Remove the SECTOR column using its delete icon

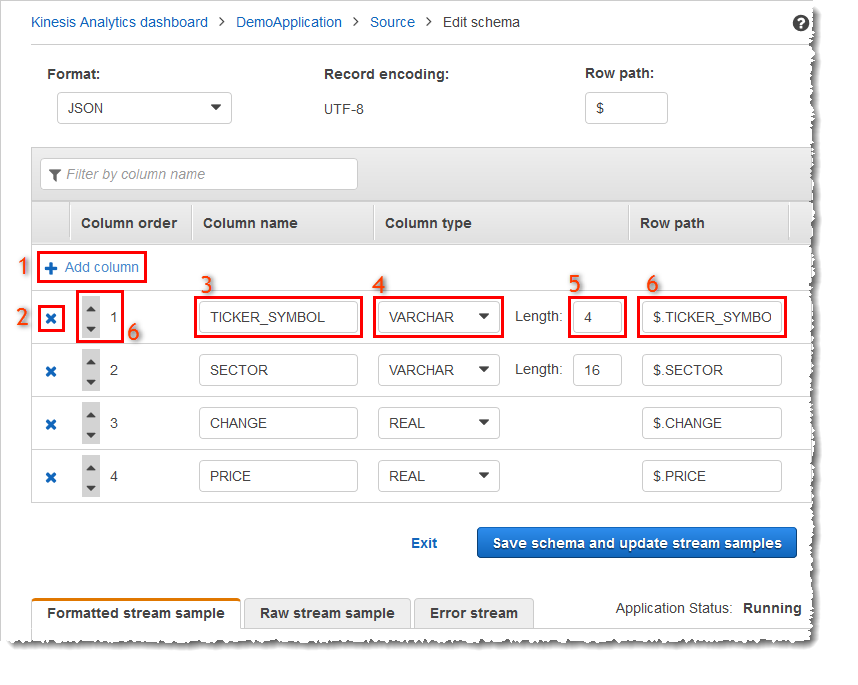(x=51, y=370)
